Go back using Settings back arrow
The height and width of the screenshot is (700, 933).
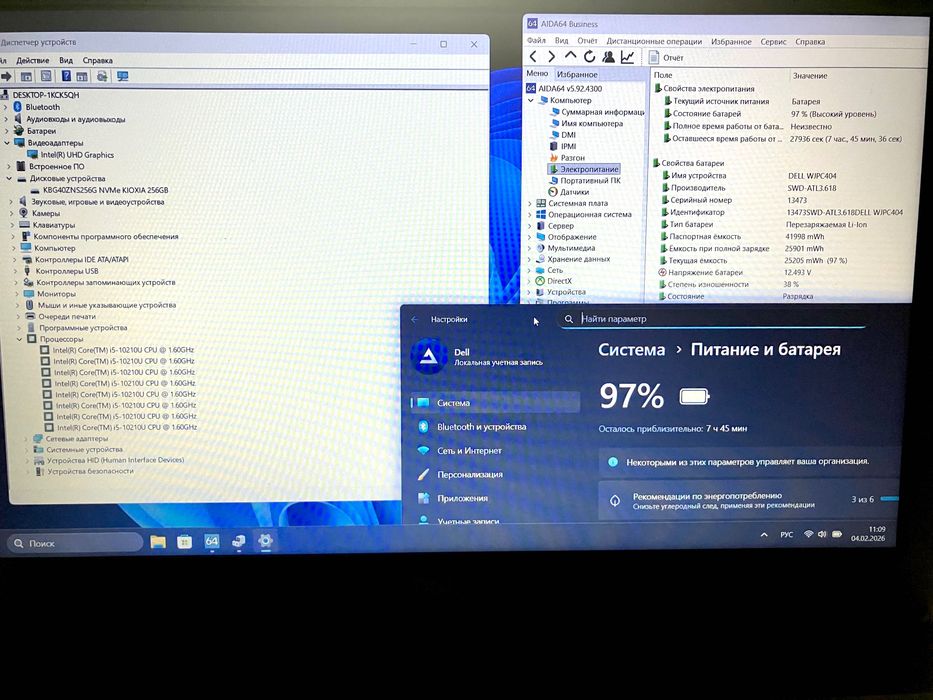pyautogui.click(x=415, y=320)
